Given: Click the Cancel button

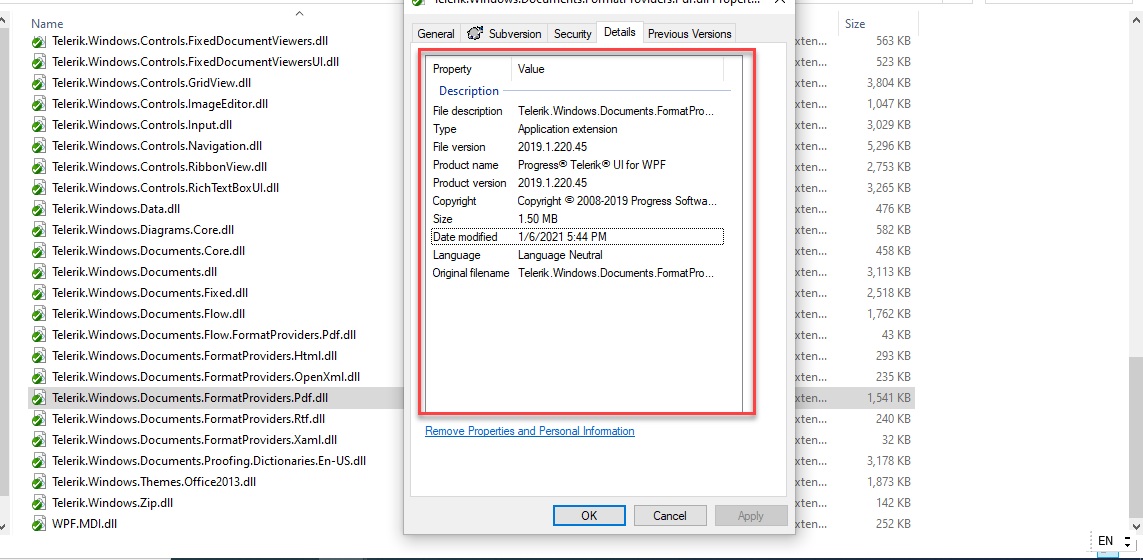Looking at the screenshot, I should tap(670, 516).
